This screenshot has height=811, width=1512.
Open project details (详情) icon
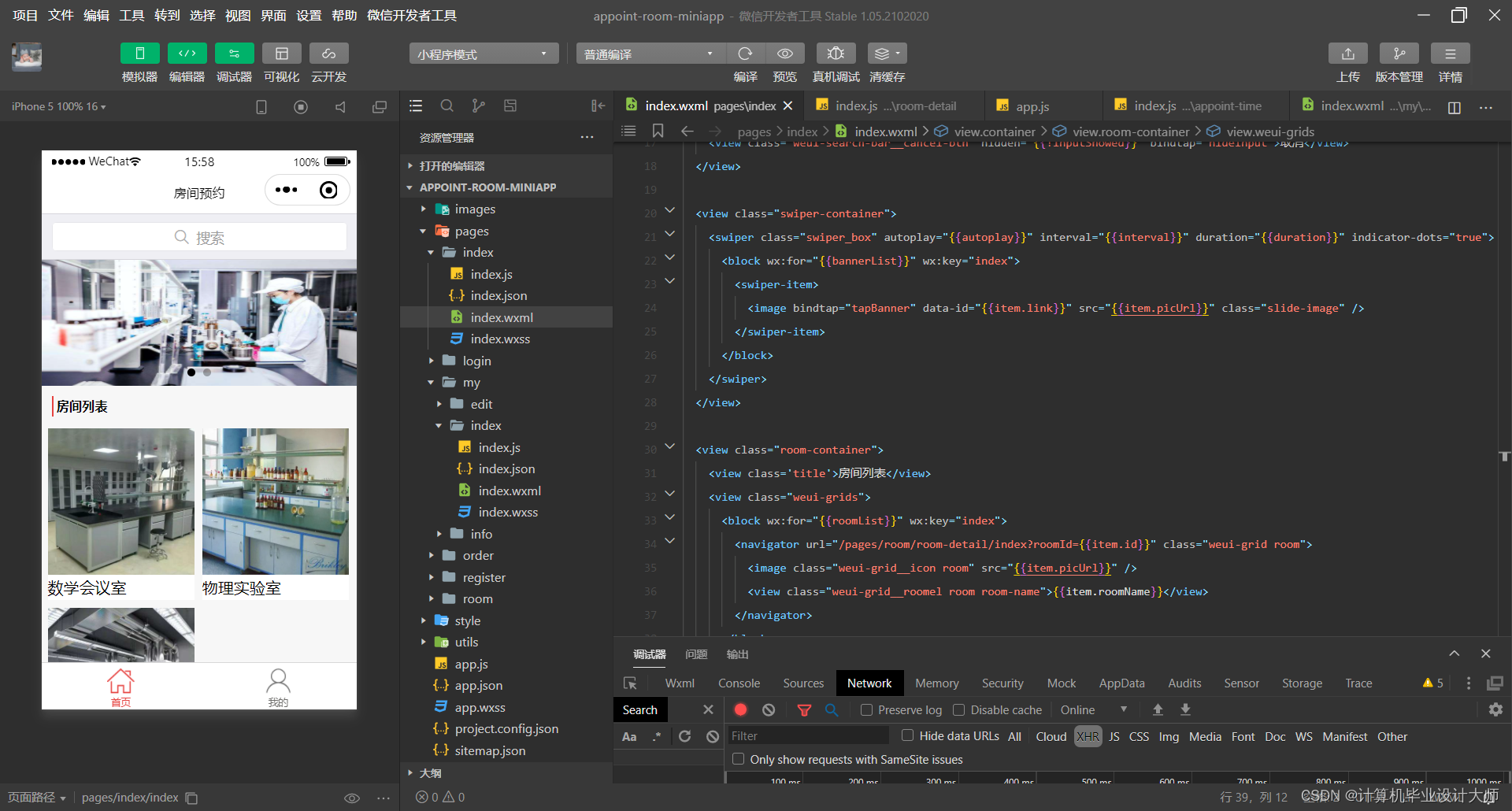point(1450,54)
